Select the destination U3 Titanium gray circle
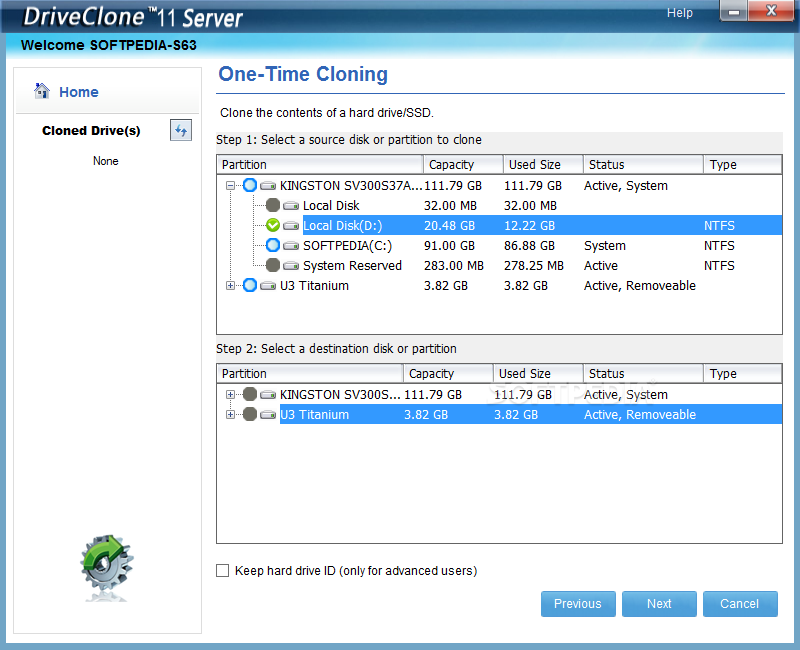The height and width of the screenshot is (650, 800). click(x=250, y=414)
